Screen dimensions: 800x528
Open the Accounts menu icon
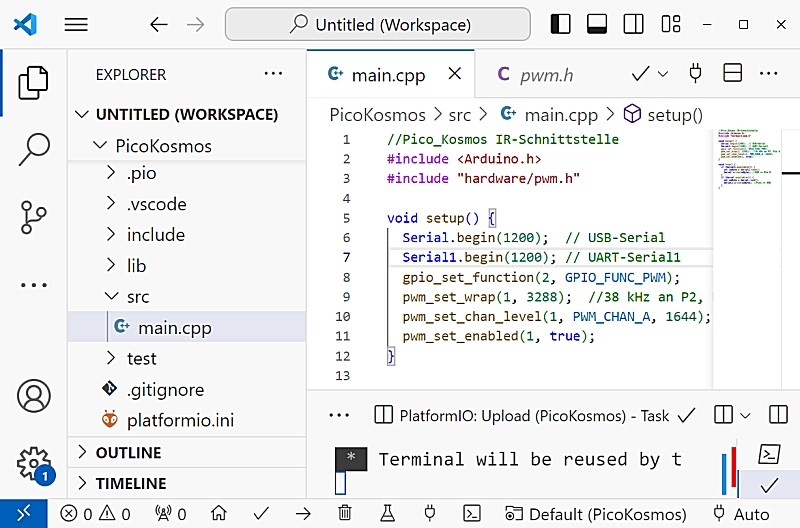[34, 396]
